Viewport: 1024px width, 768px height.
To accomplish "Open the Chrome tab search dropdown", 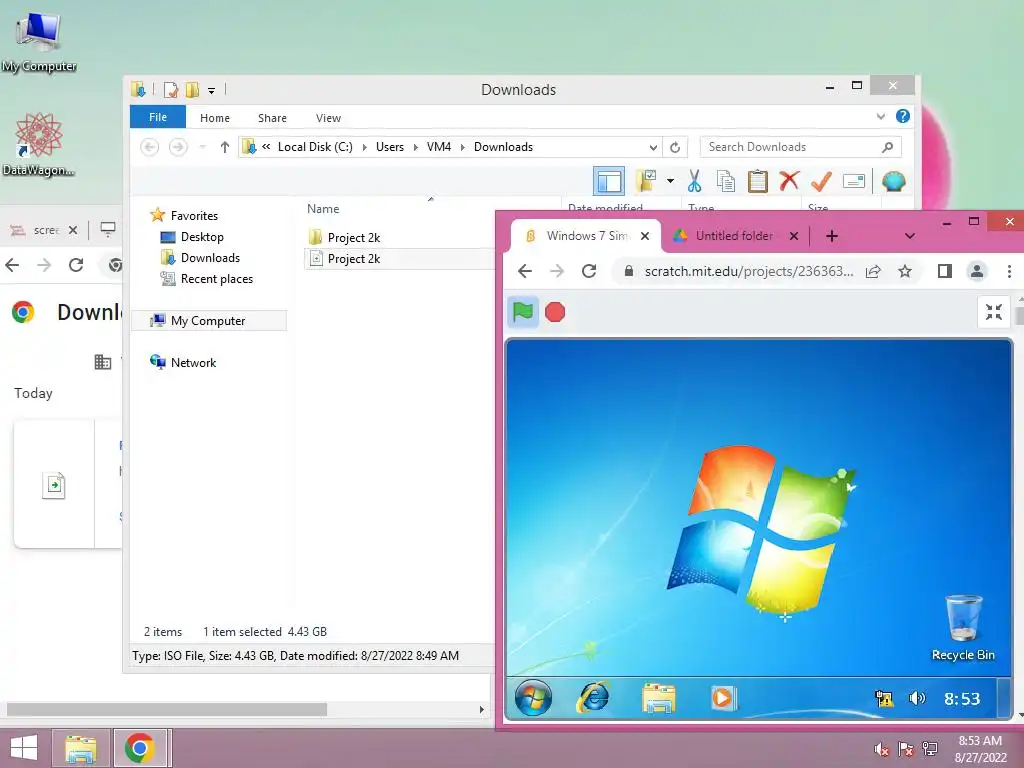I will [x=910, y=236].
